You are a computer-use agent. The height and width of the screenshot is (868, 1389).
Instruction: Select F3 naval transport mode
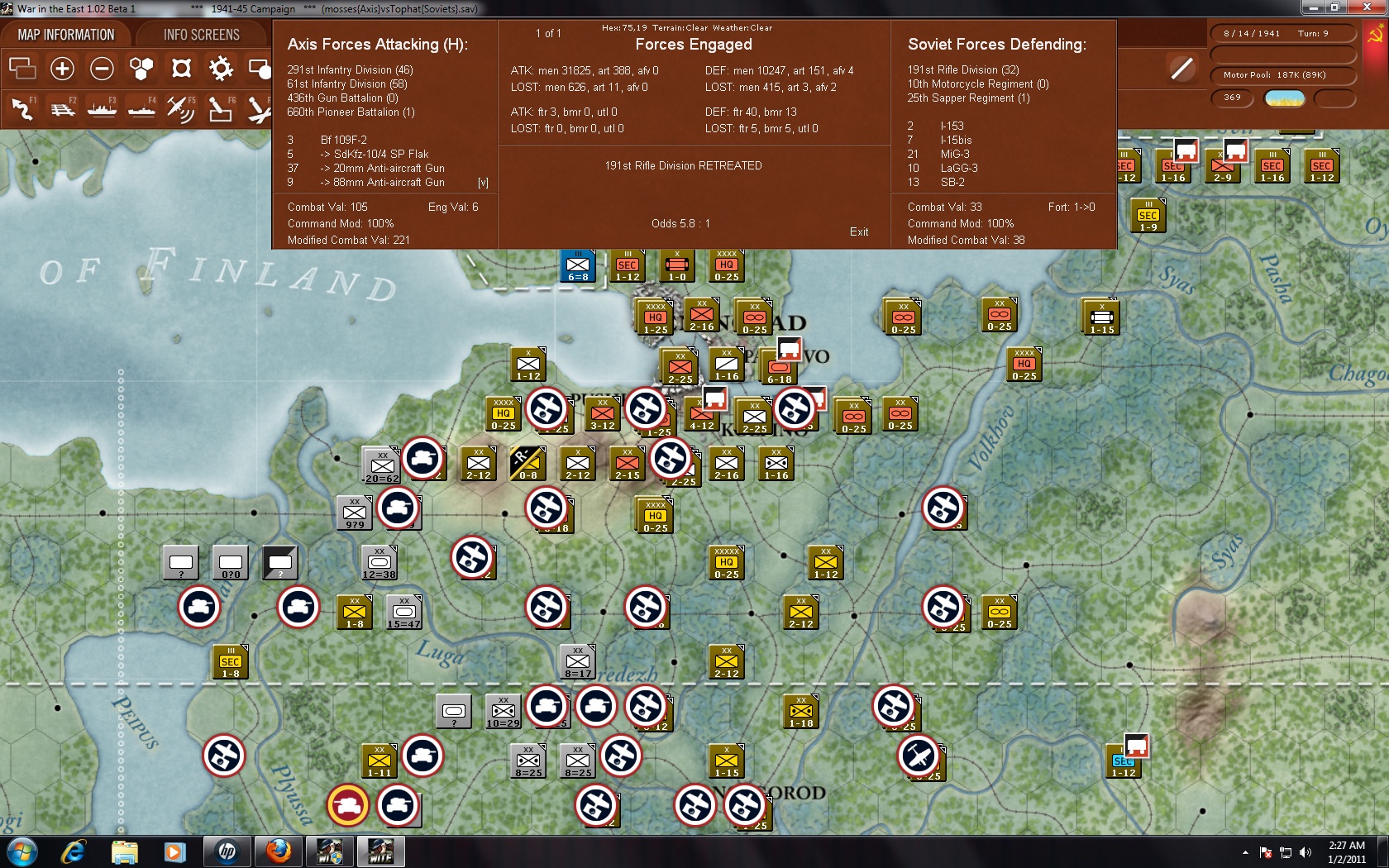point(102,109)
